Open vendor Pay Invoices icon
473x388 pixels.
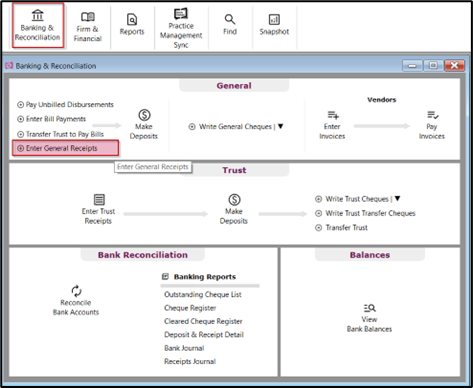point(432,115)
